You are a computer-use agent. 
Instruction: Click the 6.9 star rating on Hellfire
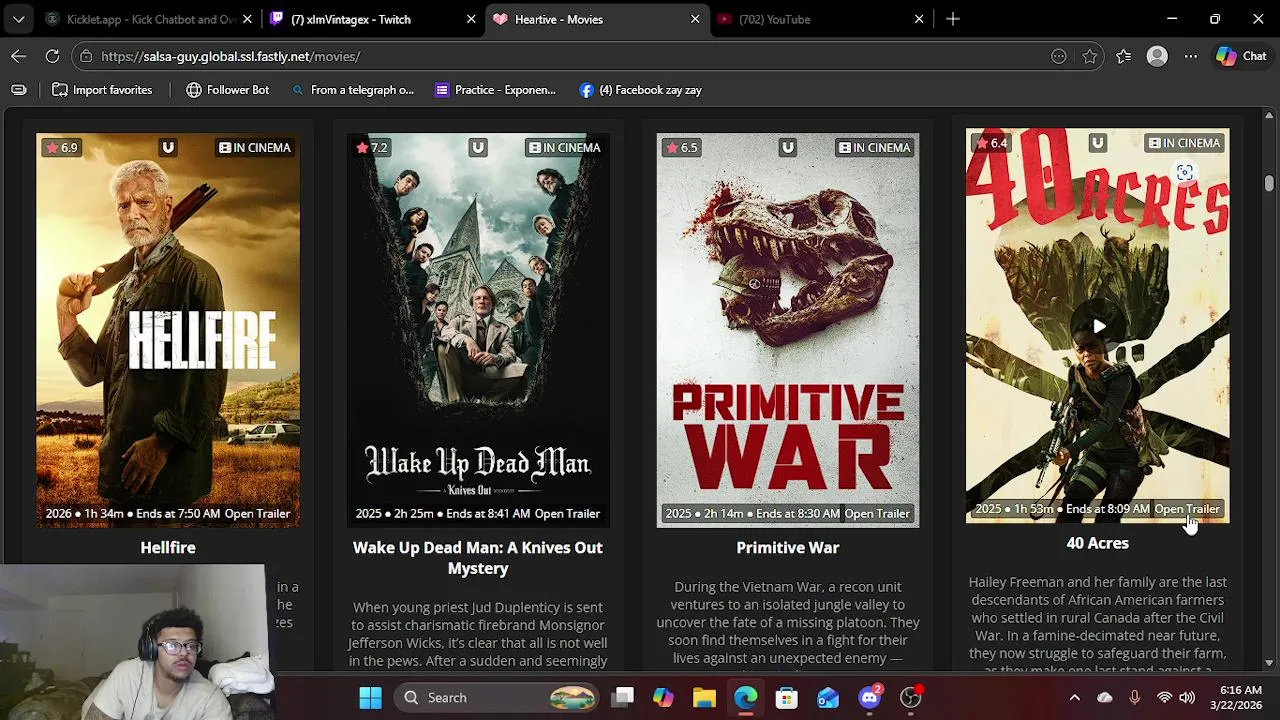(61, 147)
